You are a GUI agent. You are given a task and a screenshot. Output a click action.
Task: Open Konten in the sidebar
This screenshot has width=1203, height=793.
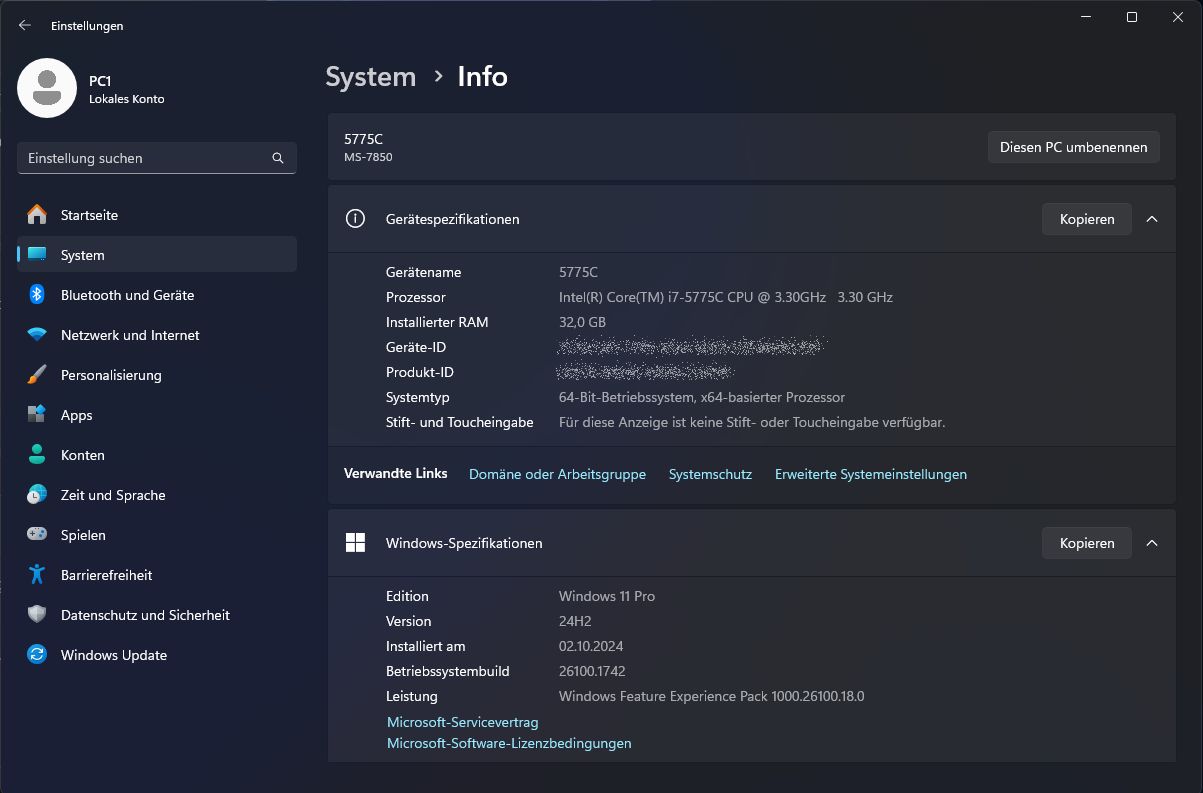(157, 455)
